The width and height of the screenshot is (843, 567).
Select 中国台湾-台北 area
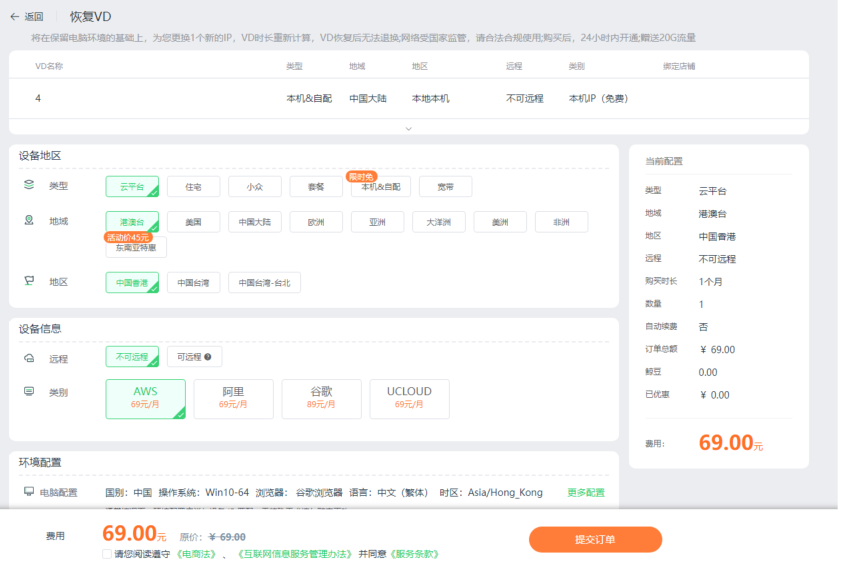click(x=265, y=283)
